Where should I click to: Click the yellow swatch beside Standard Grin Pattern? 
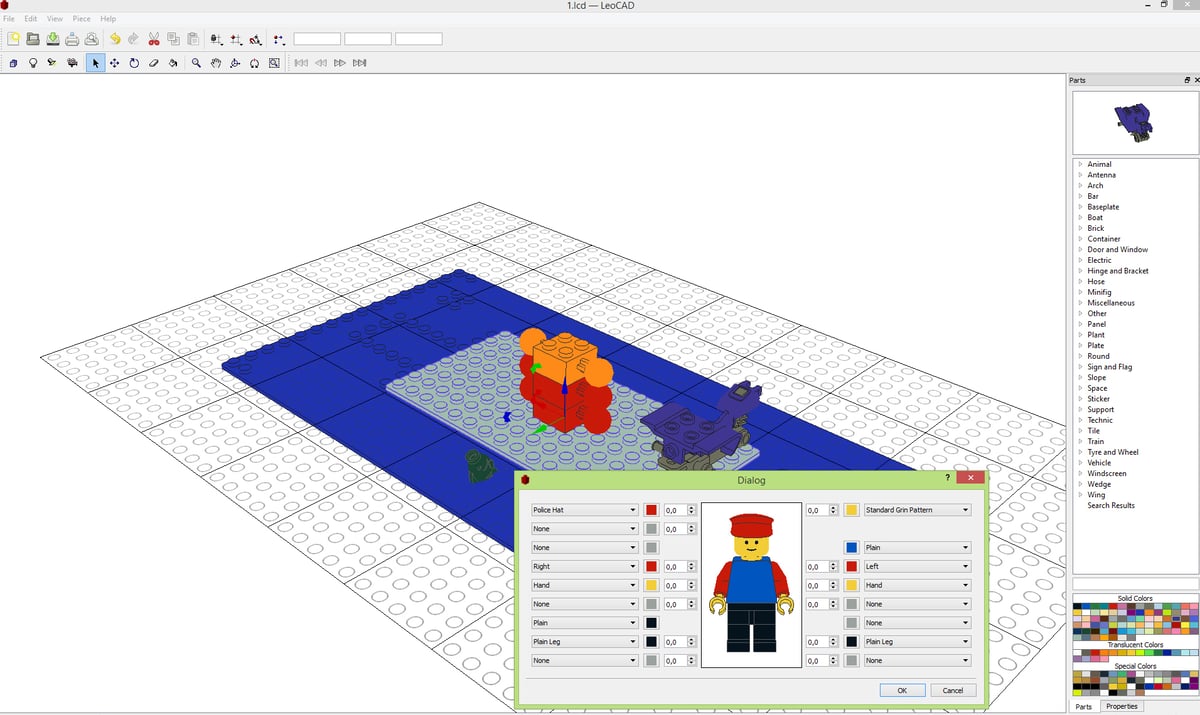tap(852, 510)
